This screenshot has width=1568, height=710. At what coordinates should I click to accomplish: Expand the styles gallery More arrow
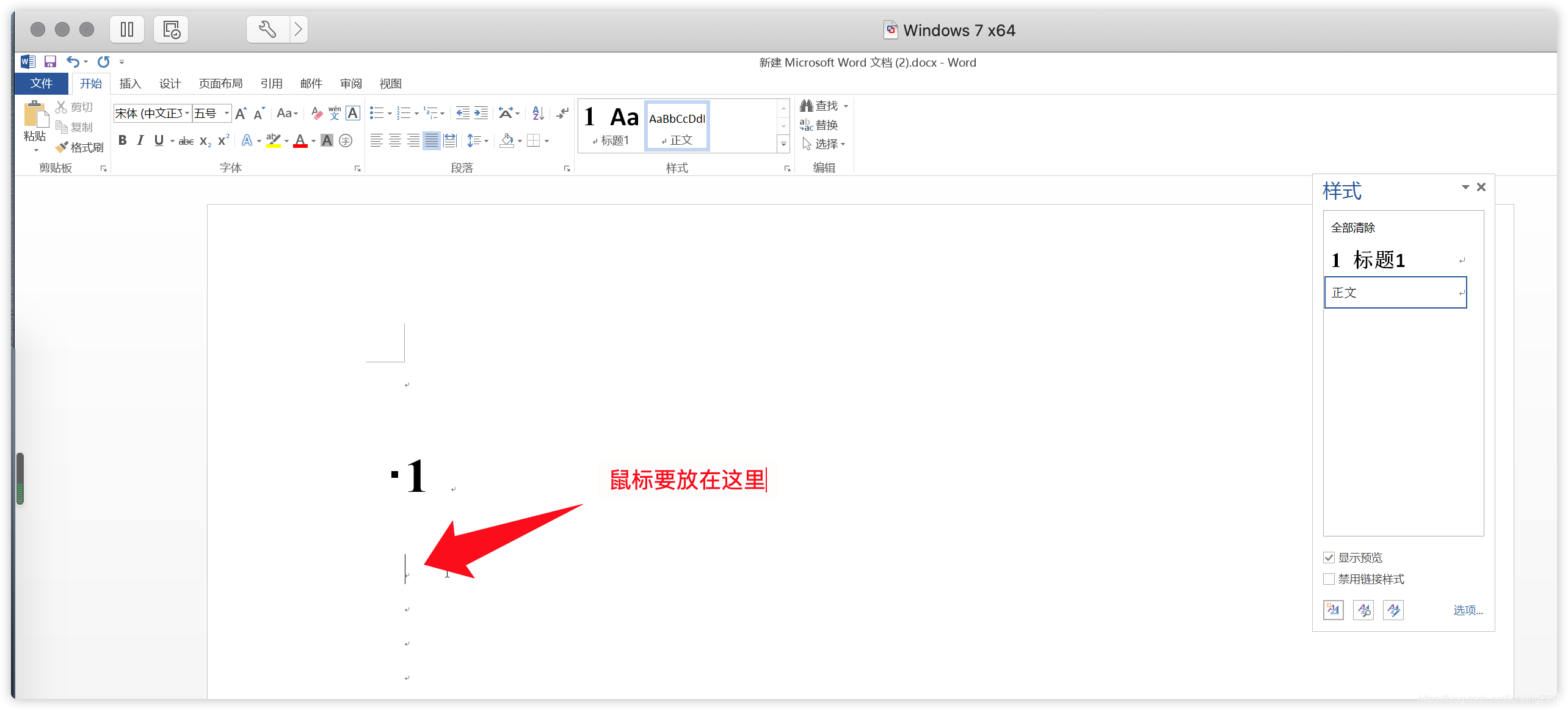783,144
